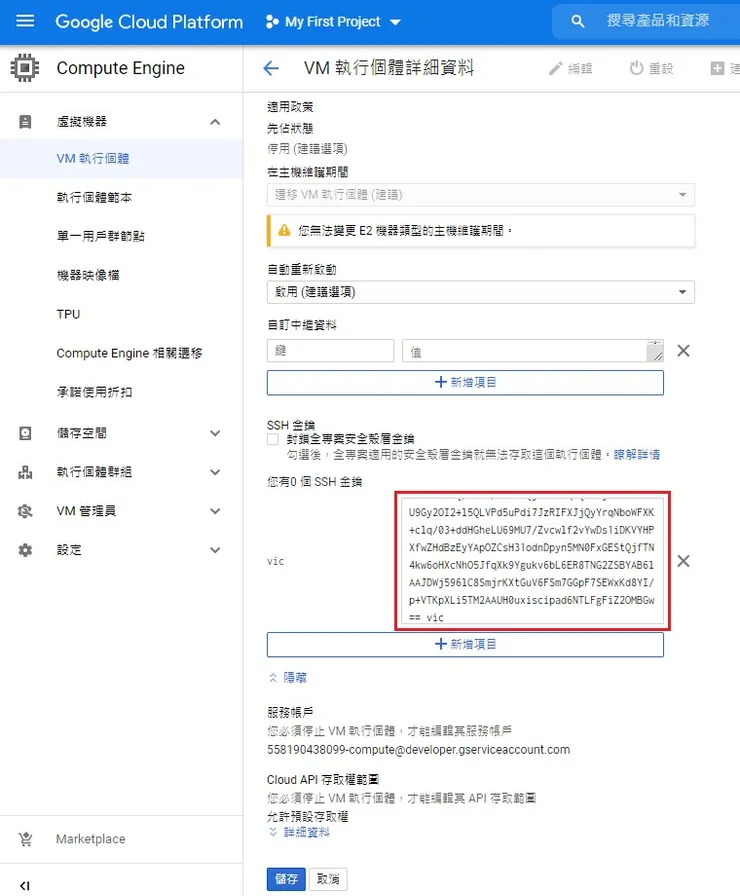Click the 'Compute Engine' sidebar title

(x=121, y=68)
